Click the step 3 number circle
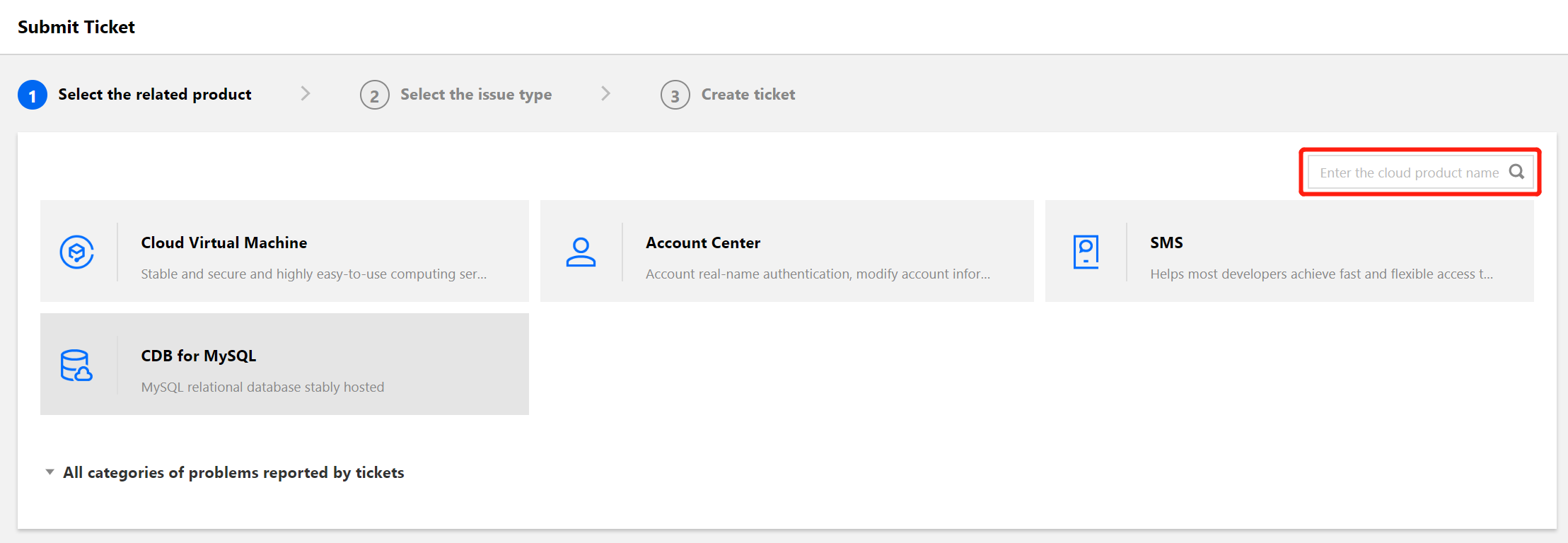The width and height of the screenshot is (1568, 543). coord(675,95)
